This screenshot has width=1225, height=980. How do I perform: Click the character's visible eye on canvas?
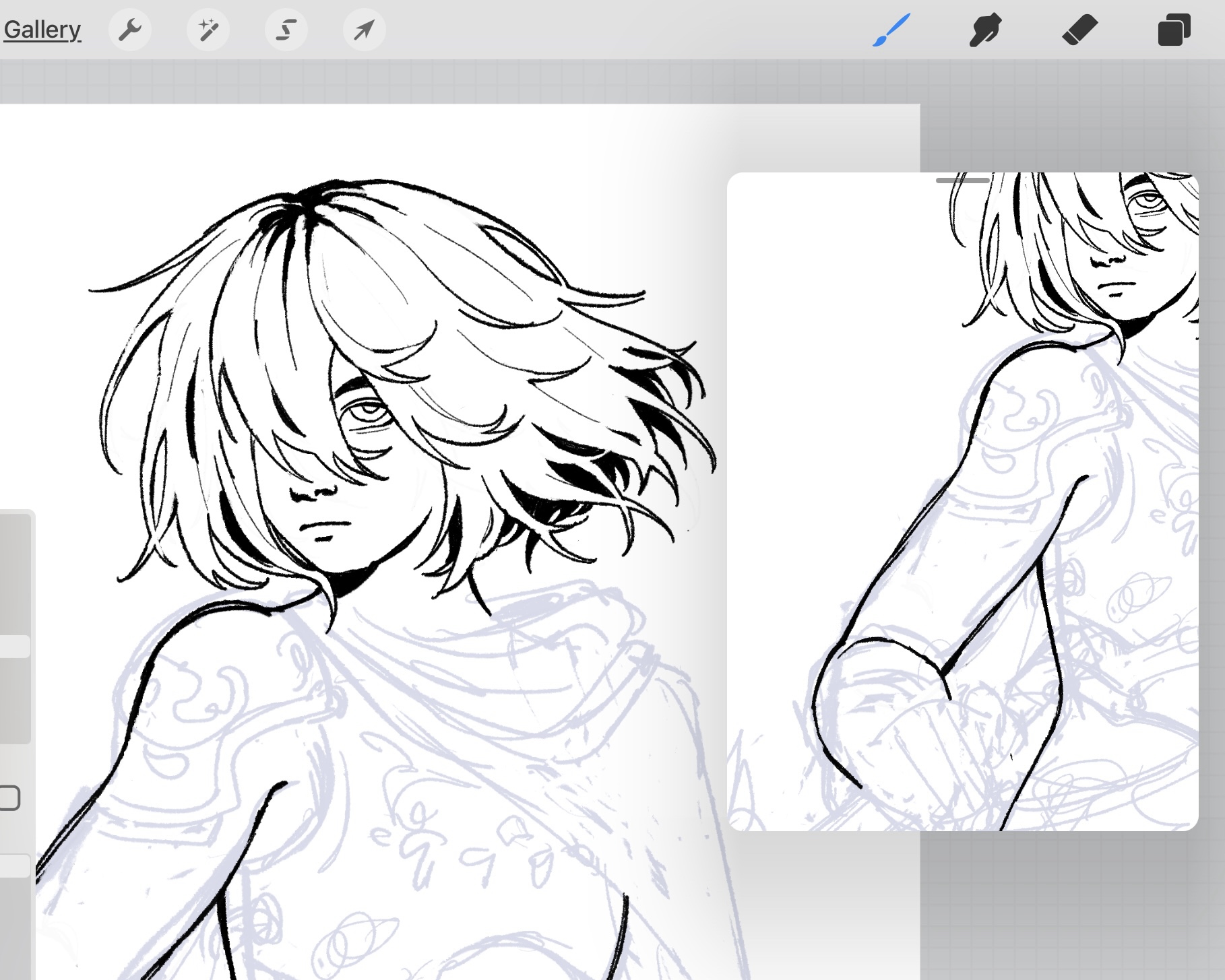pos(368,410)
